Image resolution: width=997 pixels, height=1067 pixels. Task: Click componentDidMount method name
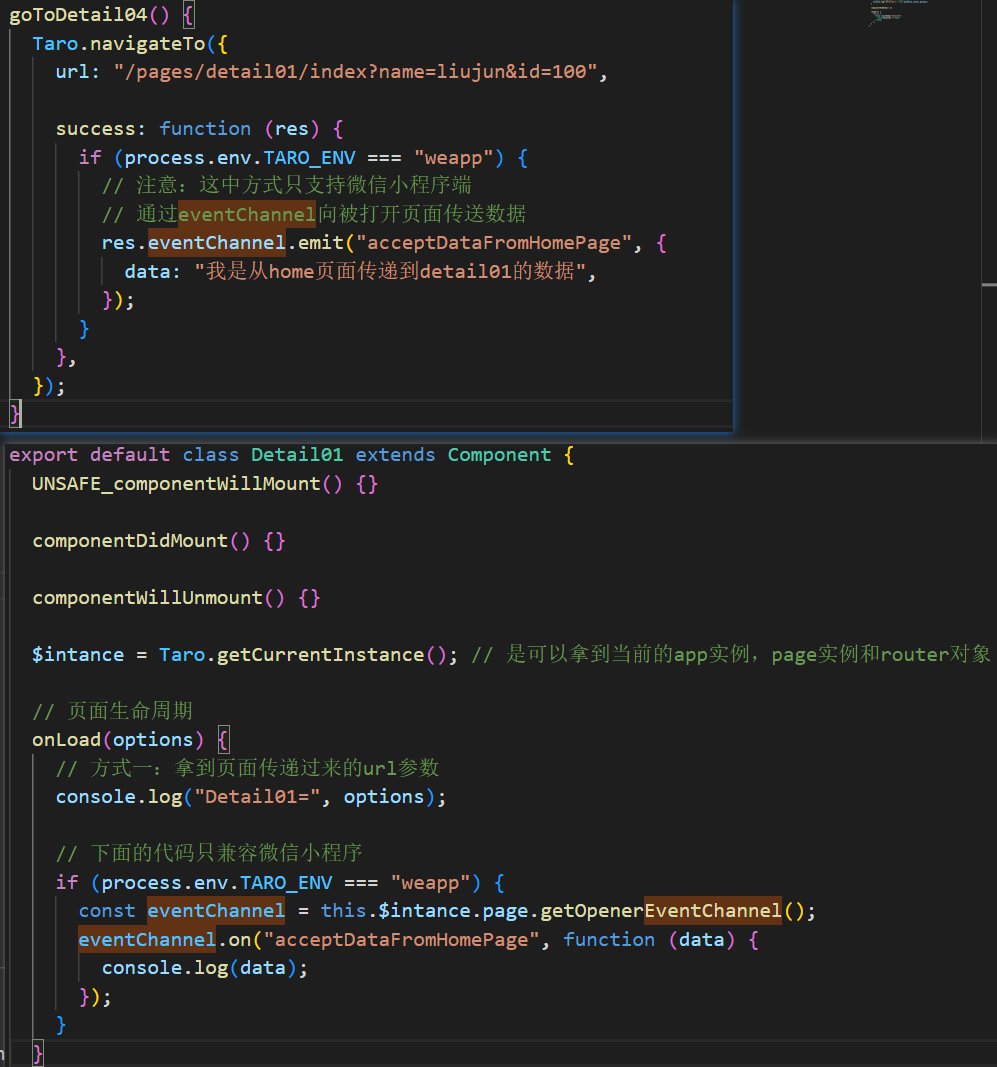click(130, 541)
